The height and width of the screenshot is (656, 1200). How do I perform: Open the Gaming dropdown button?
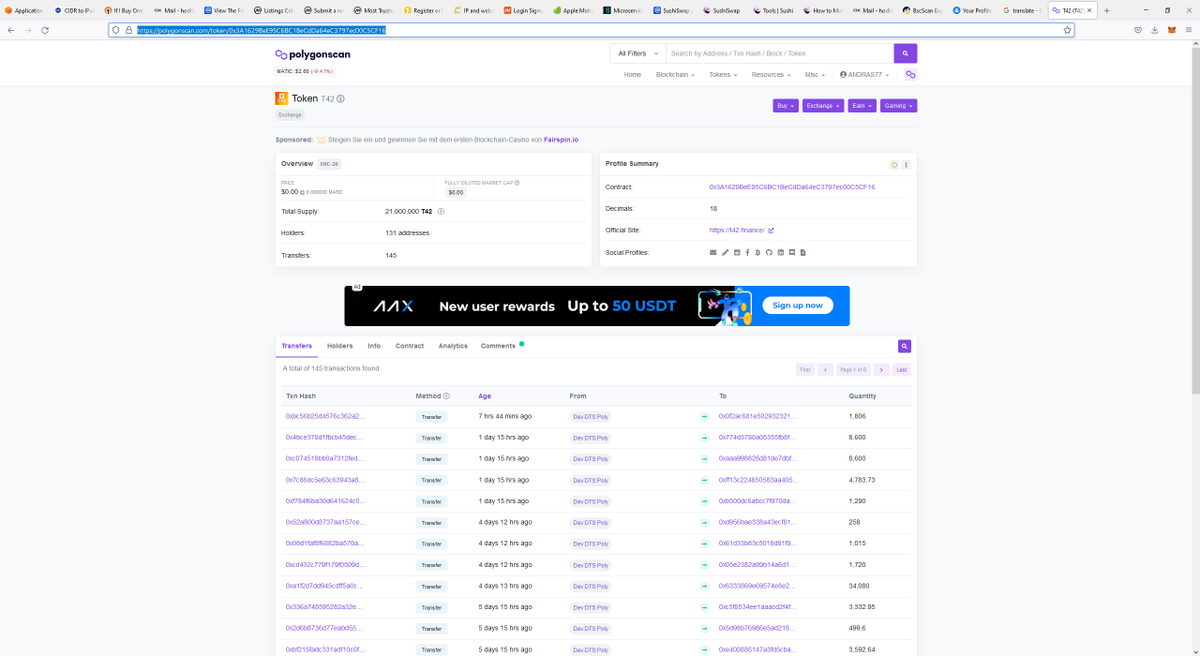898,105
